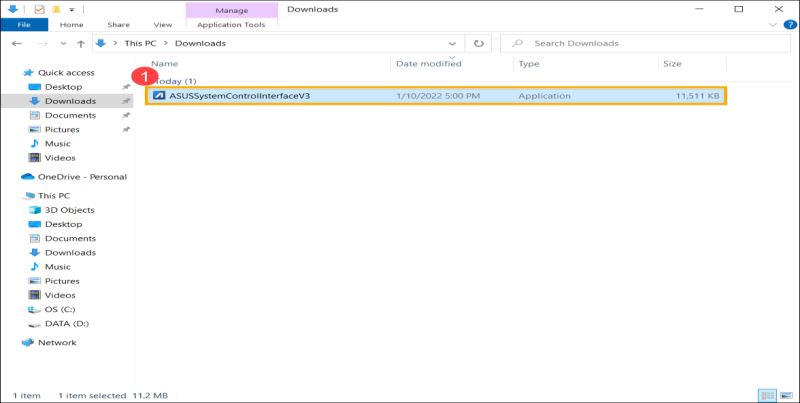Open the File menu
Image resolution: width=800 pixels, height=403 pixels.
[x=24, y=24]
